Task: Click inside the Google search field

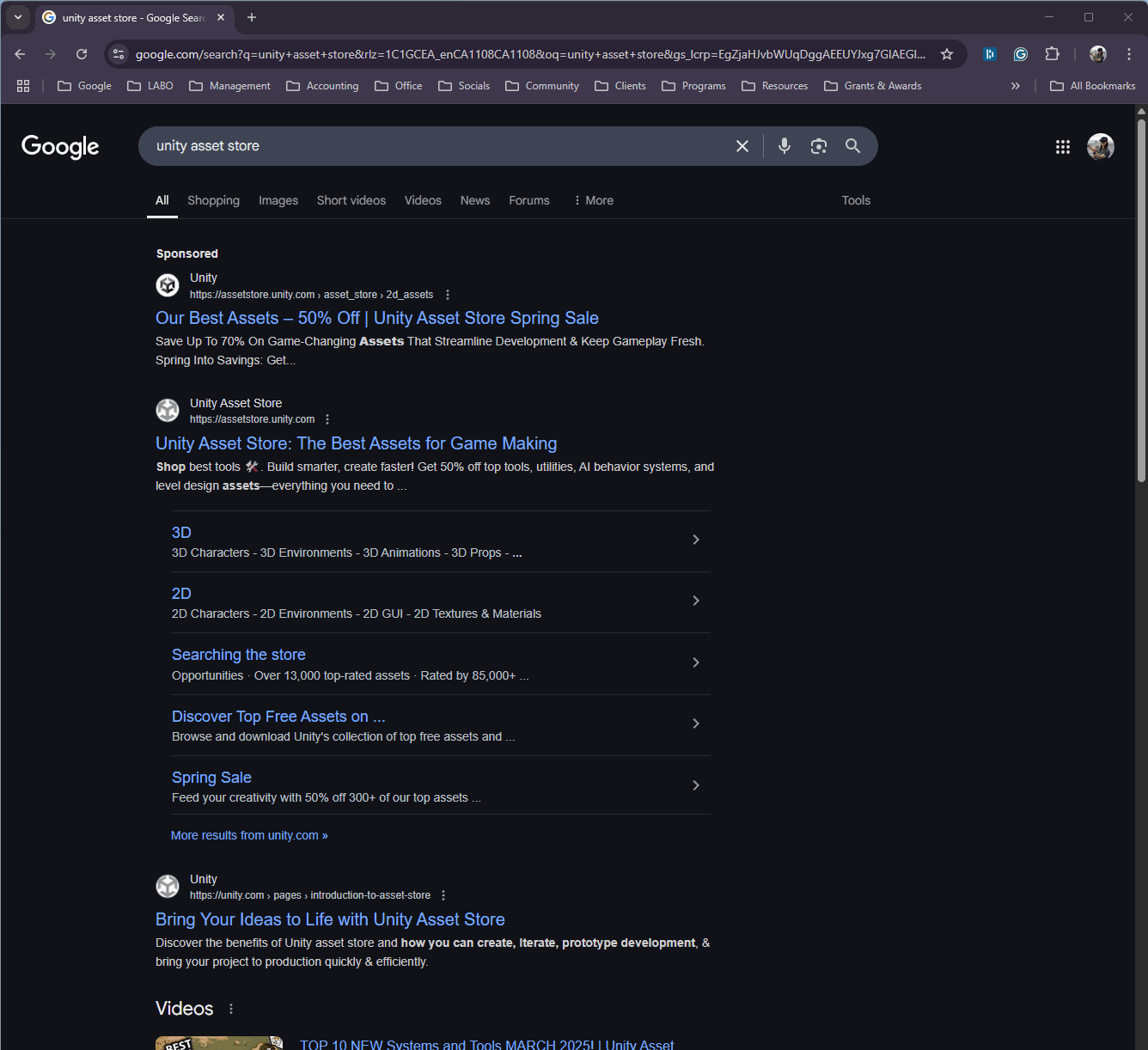Action: click(x=438, y=146)
